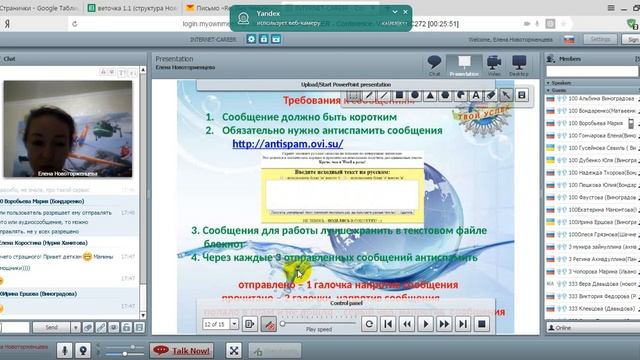
Task: Switch to Desktop sharing mode
Action: pos(519,66)
